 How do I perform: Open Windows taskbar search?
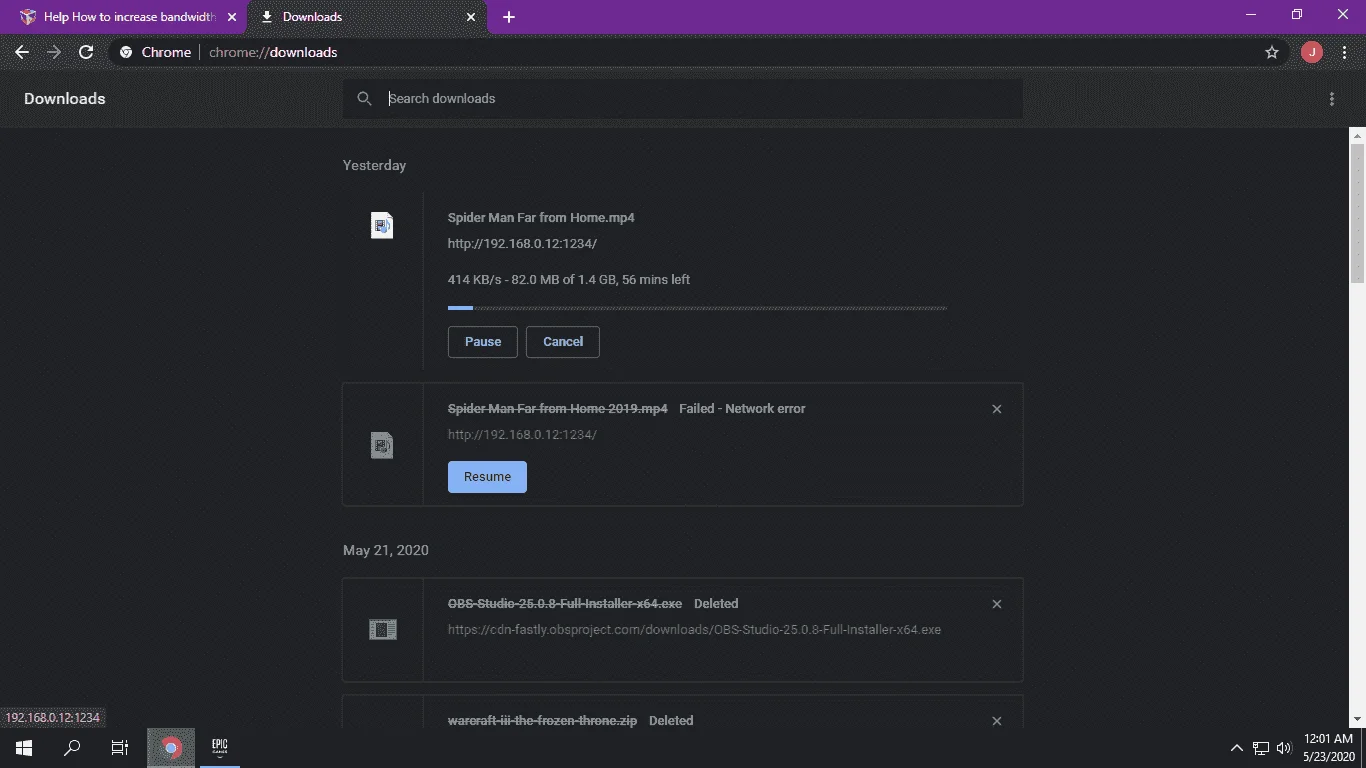tap(72, 747)
